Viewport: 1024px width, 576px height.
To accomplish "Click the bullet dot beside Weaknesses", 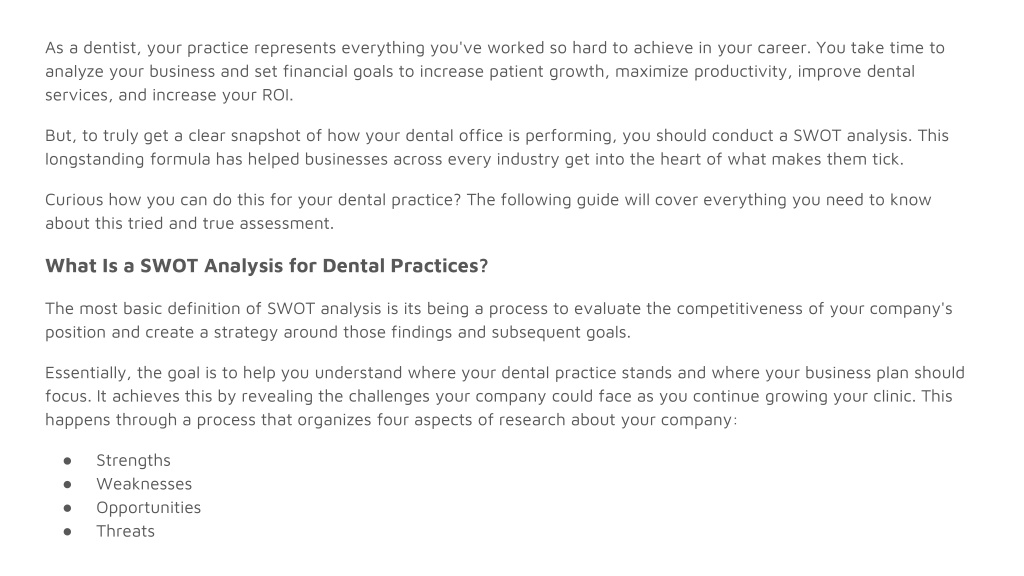I will click(x=67, y=485).
